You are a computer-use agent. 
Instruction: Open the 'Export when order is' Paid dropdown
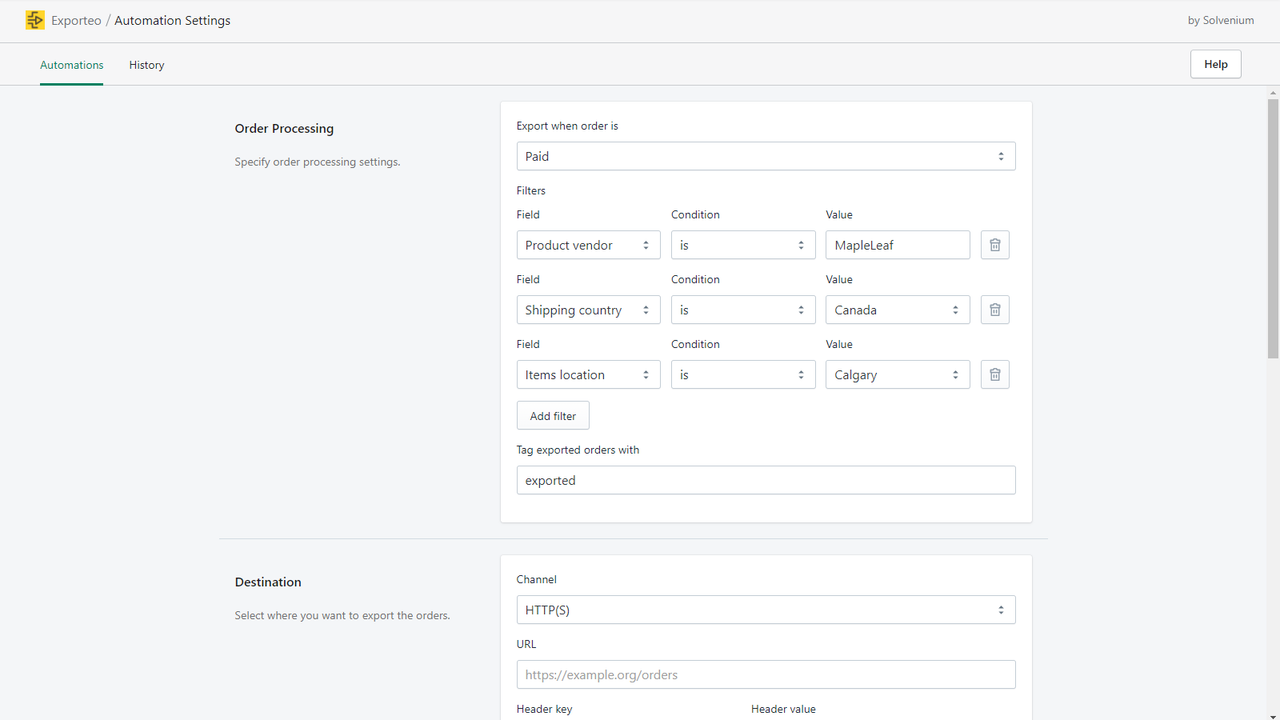tap(766, 156)
